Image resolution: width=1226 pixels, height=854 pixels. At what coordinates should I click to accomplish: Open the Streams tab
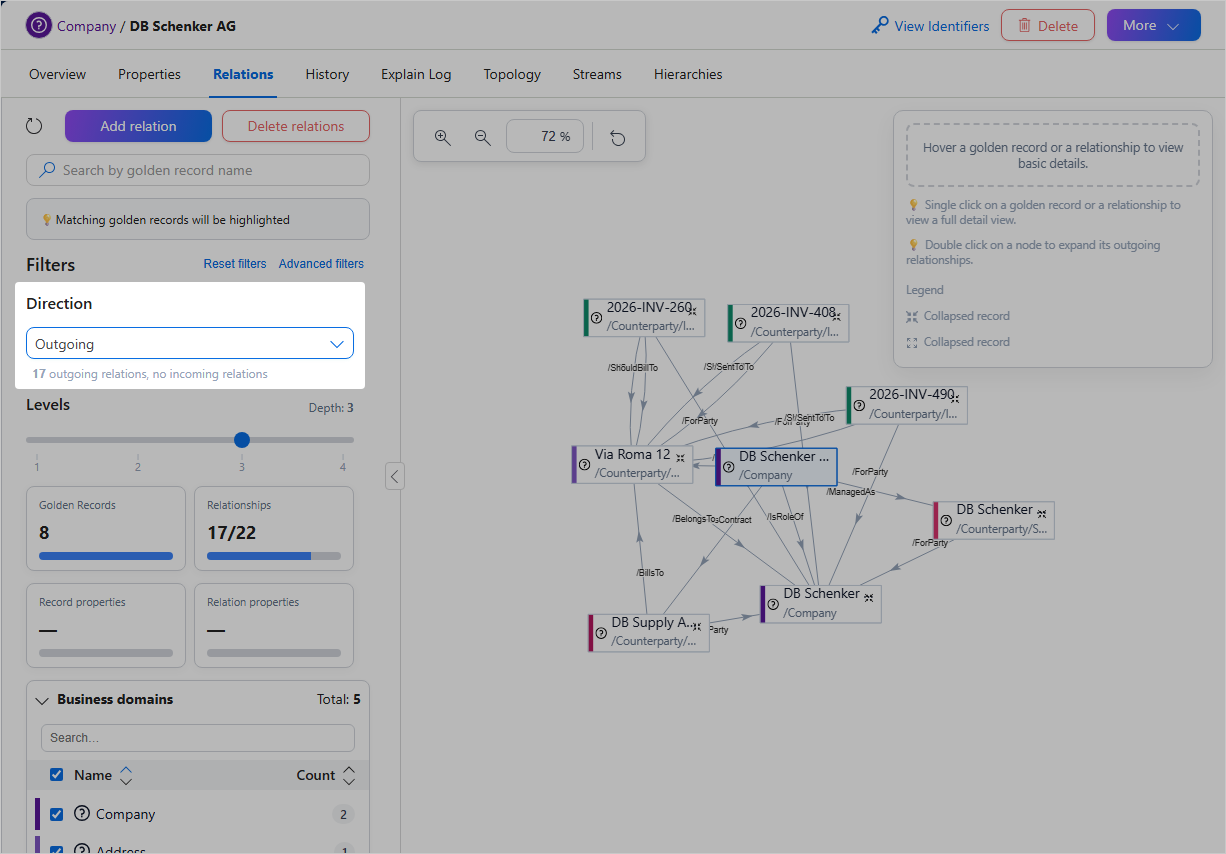pyautogui.click(x=597, y=74)
